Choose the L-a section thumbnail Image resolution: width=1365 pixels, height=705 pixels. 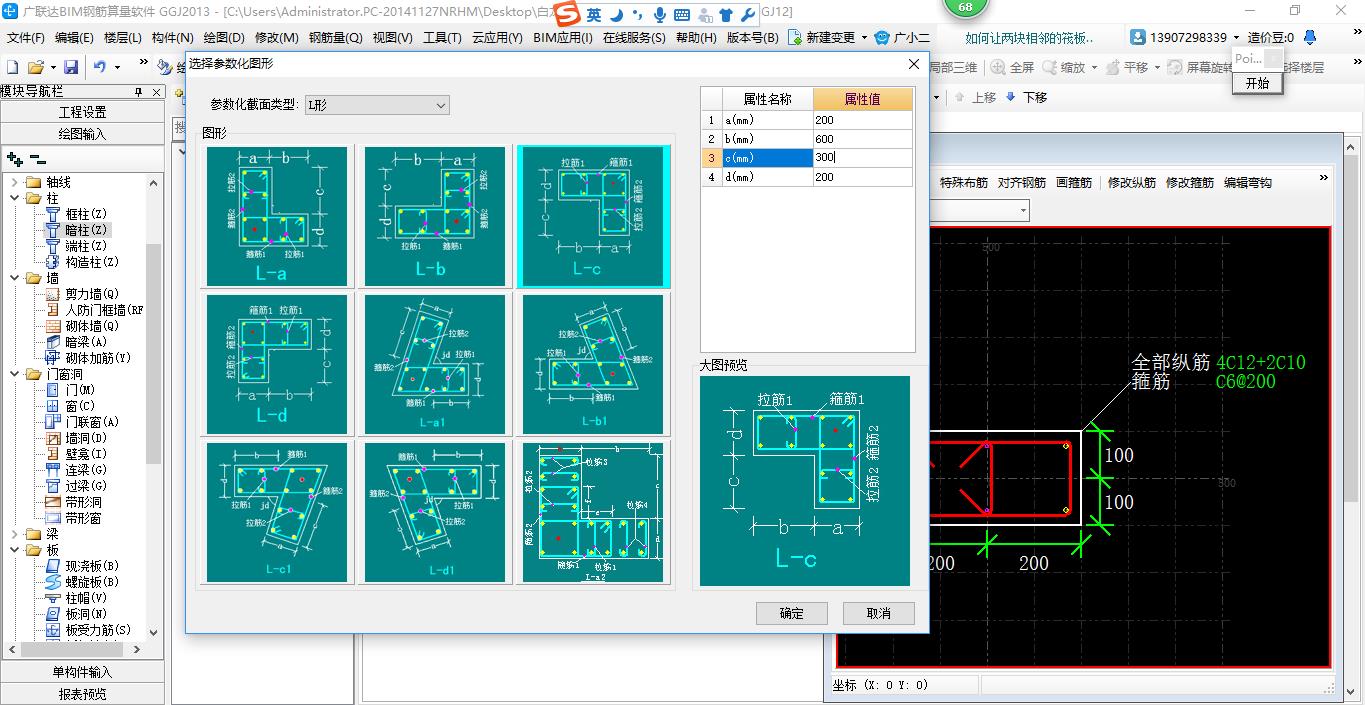point(277,216)
